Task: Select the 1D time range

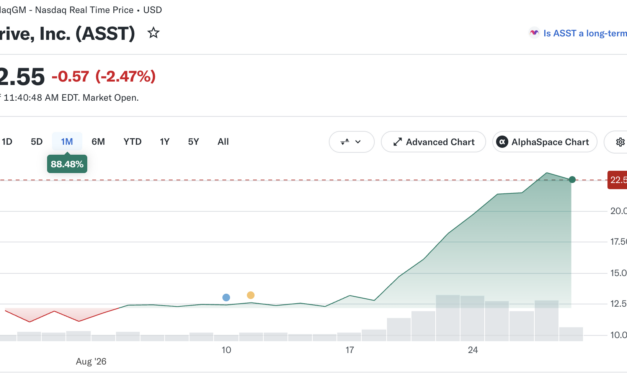Action: (x=7, y=142)
